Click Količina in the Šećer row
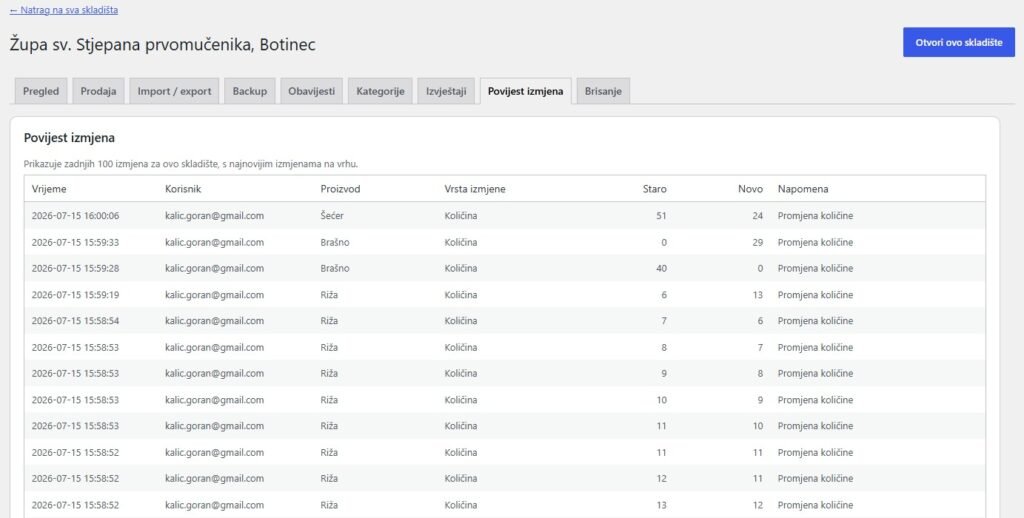Viewport: 1024px width, 518px height. [461, 216]
